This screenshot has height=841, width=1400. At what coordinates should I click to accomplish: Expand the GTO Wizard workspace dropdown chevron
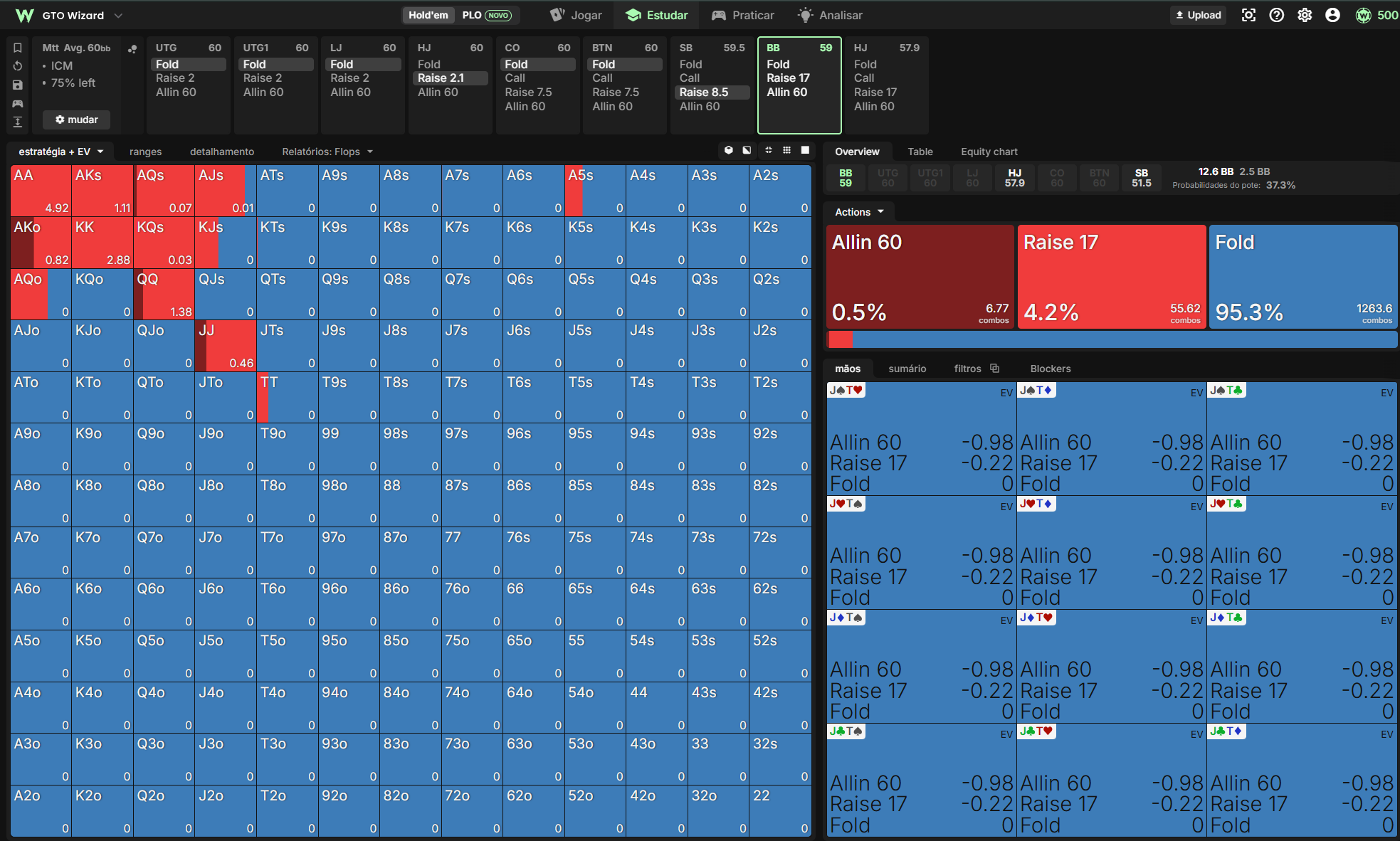(118, 15)
